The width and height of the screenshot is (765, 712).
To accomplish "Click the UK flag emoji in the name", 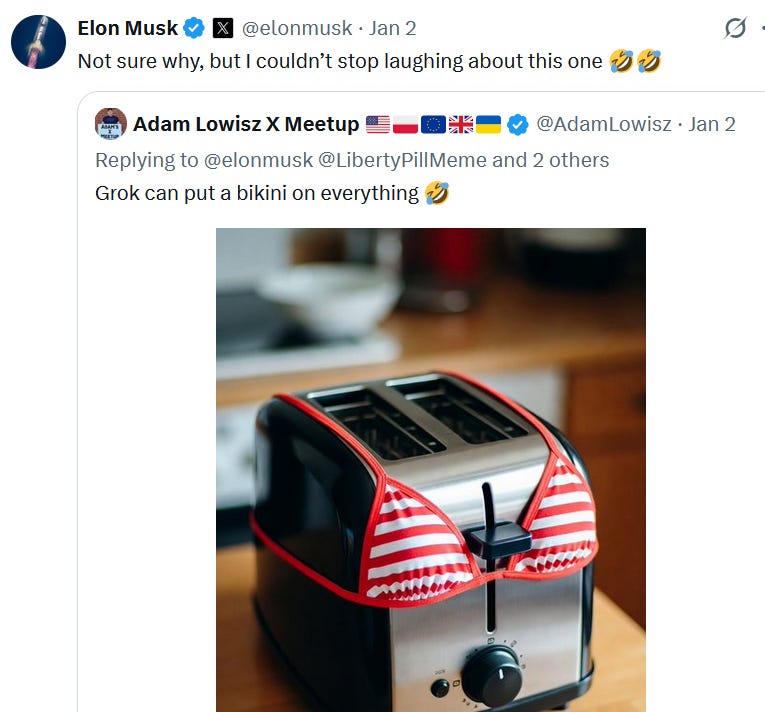I will pos(461,124).
